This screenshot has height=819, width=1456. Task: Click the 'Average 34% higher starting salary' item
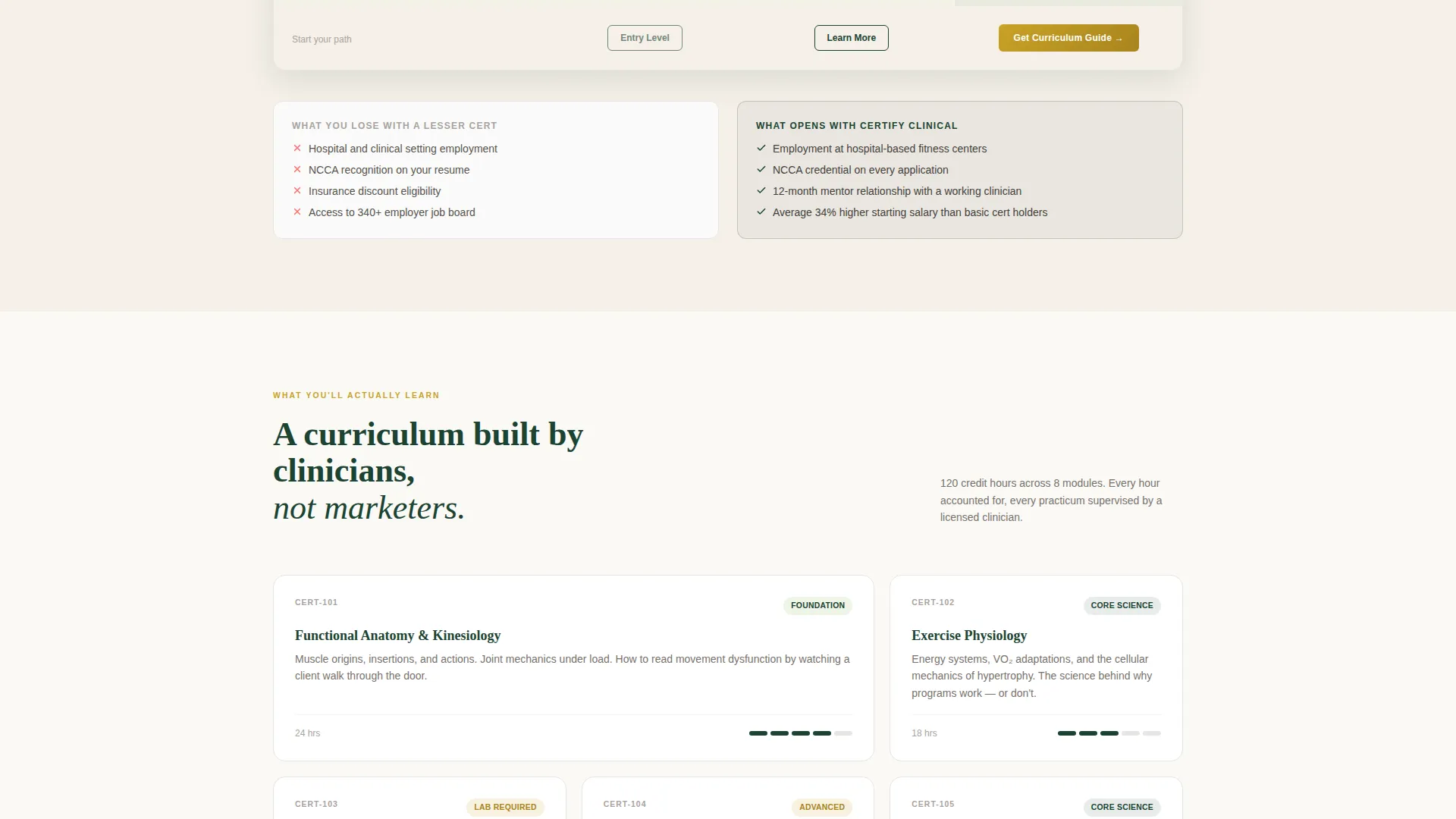910,212
